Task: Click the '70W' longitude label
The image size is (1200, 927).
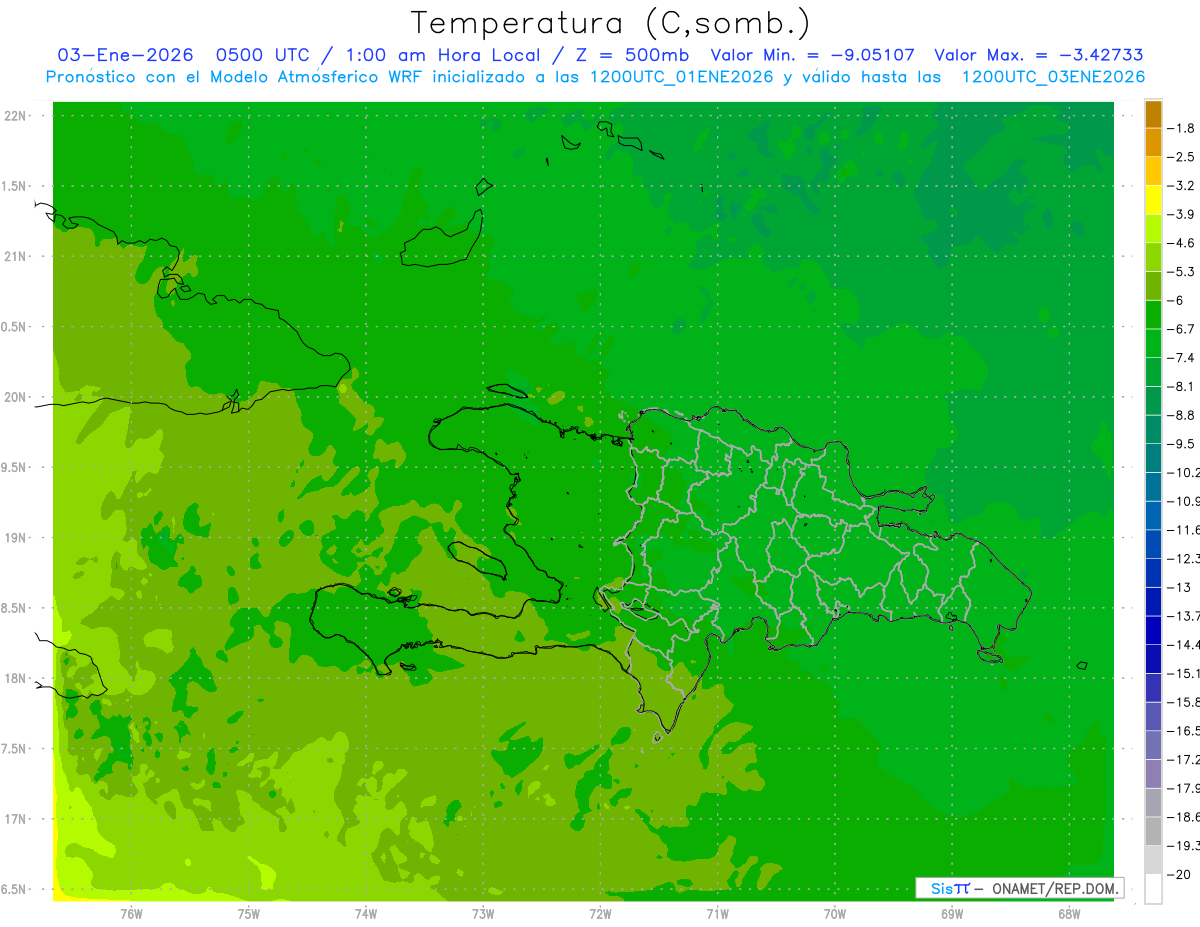Action: pos(835,913)
